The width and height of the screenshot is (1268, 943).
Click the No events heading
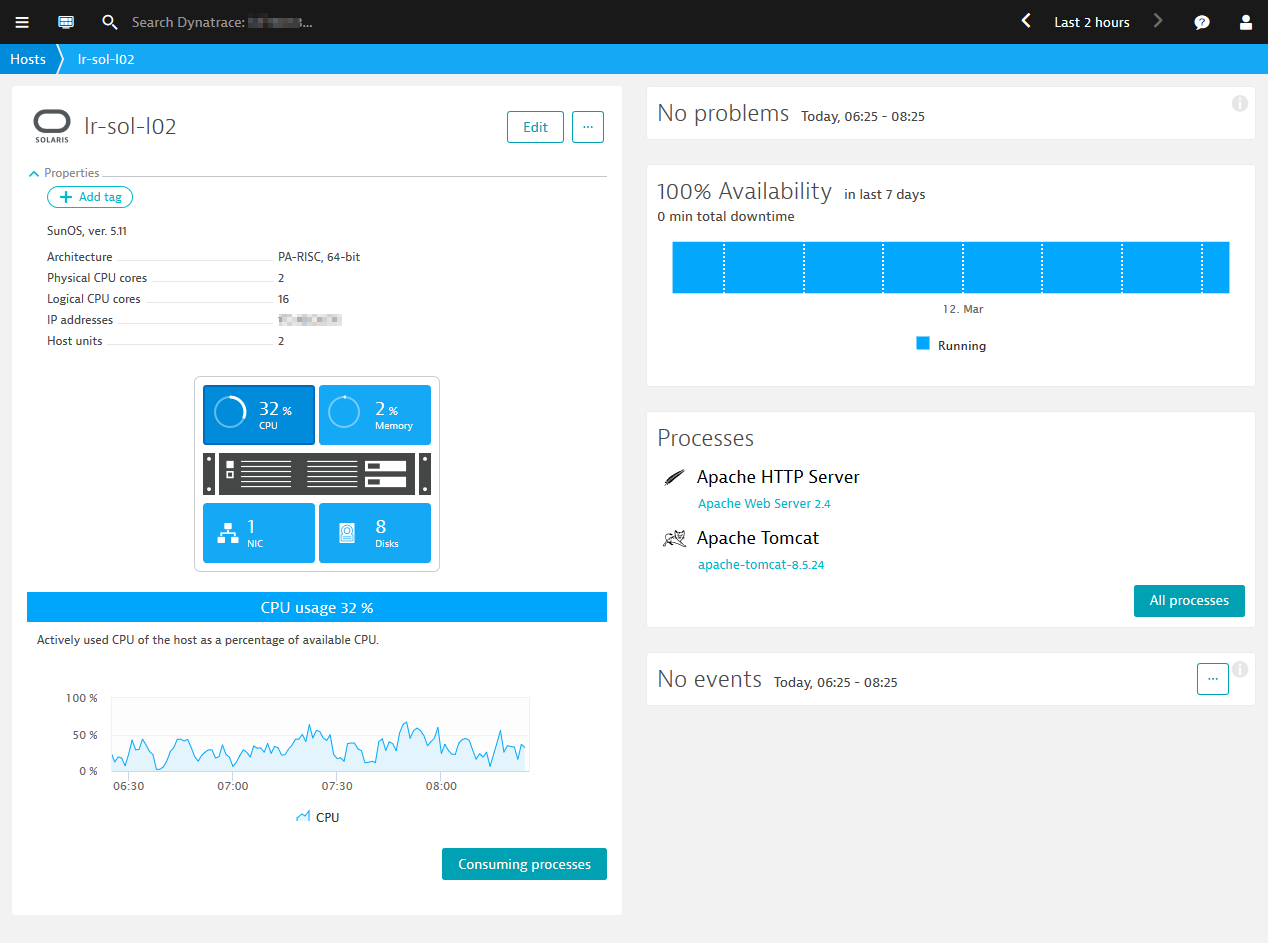[710, 680]
